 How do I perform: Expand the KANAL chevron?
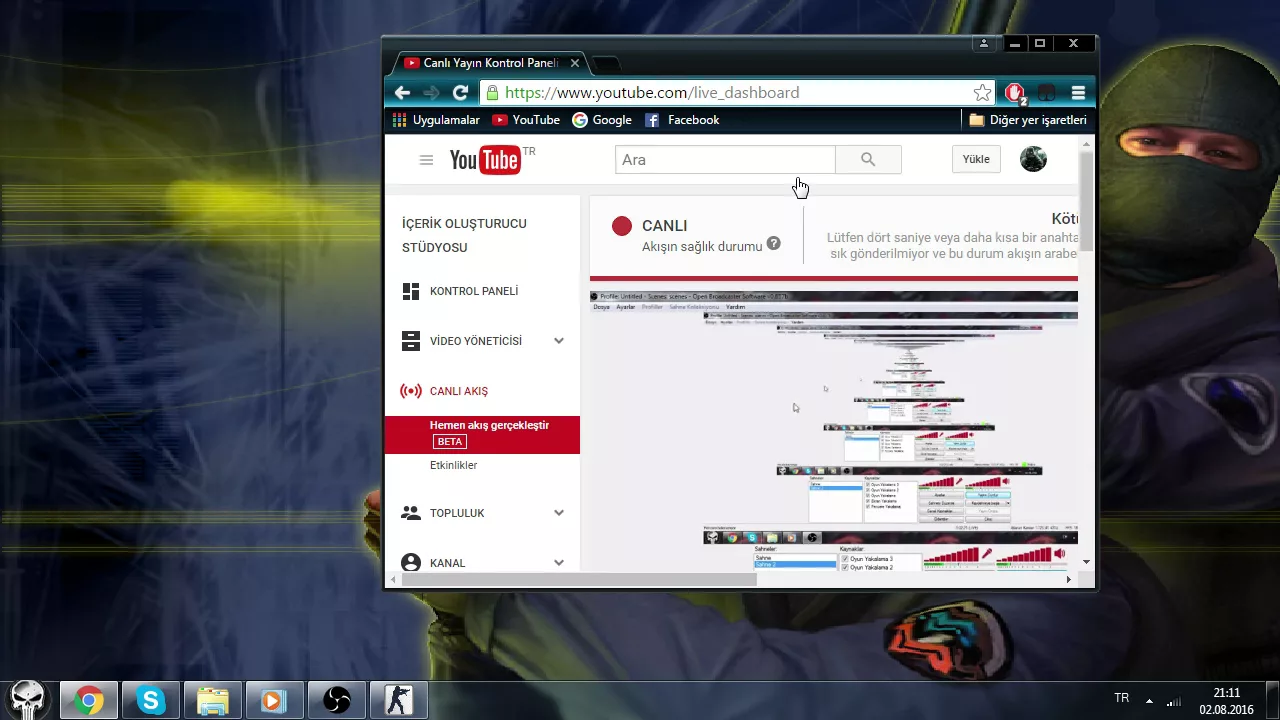tap(559, 563)
